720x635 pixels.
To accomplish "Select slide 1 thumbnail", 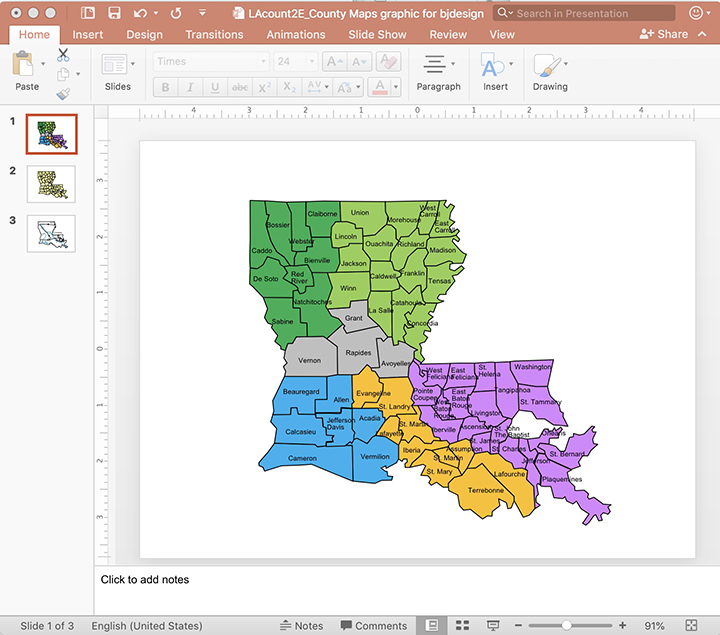I will coord(51,134).
